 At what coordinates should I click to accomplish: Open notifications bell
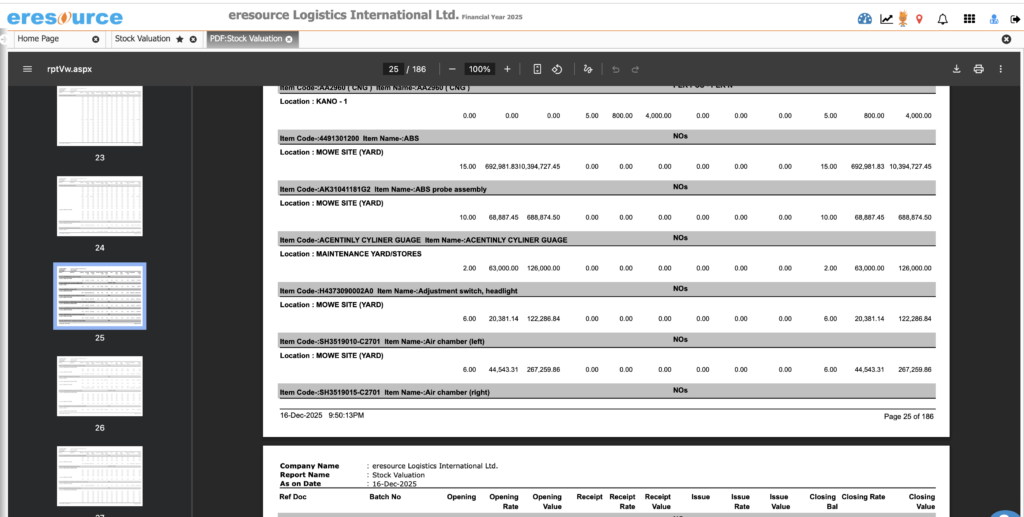(943, 18)
